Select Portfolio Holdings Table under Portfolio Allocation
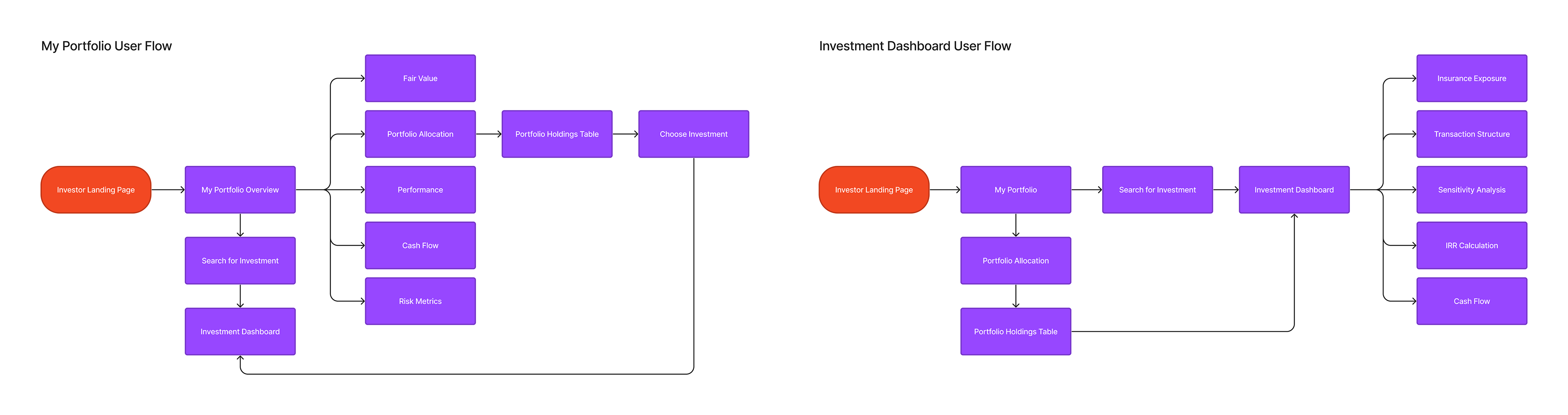 click(1016, 332)
